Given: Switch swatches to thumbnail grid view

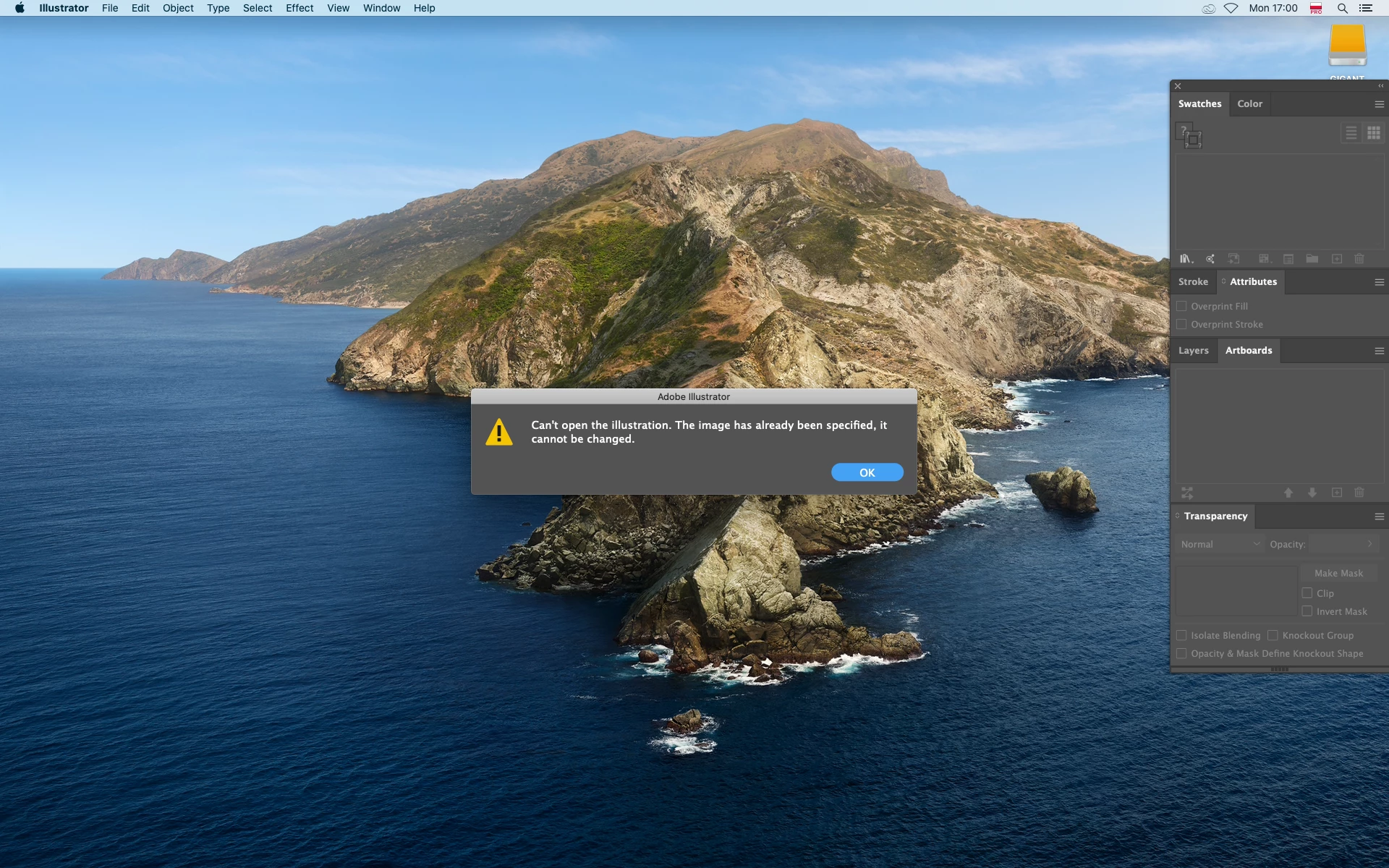Looking at the screenshot, I should [x=1373, y=133].
